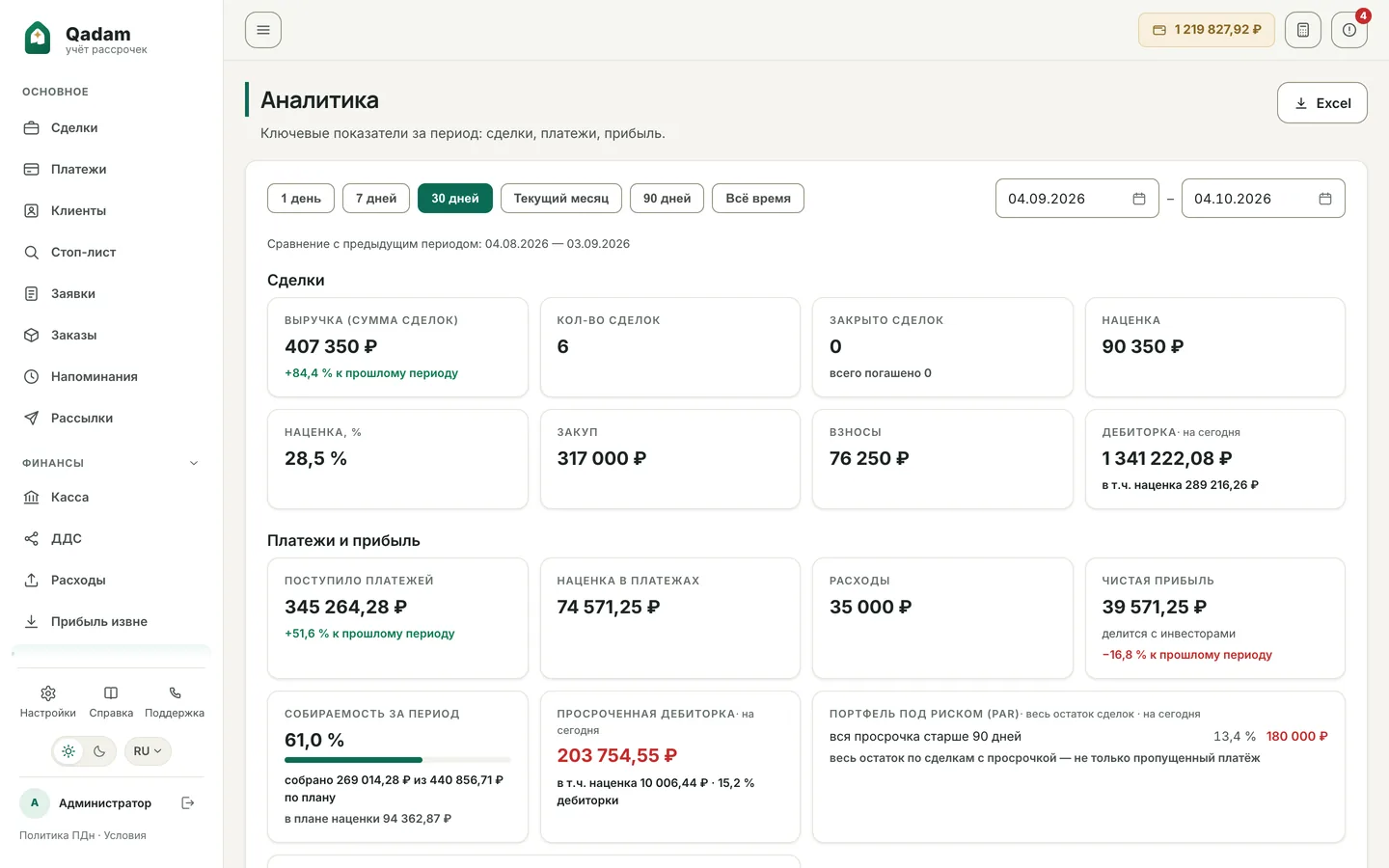Click the logout icon next to Администратор
The width and height of the screenshot is (1389, 868).
point(188,802)
